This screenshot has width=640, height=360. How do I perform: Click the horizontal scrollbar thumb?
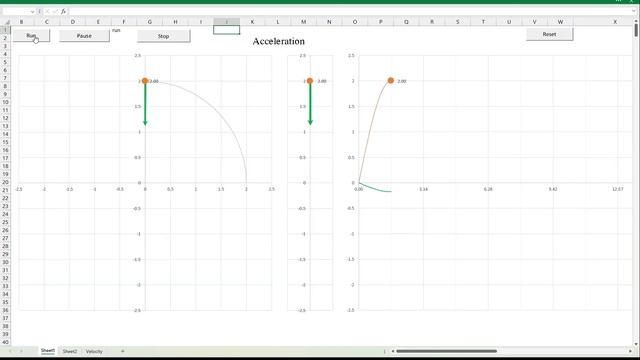pos(447,351)
